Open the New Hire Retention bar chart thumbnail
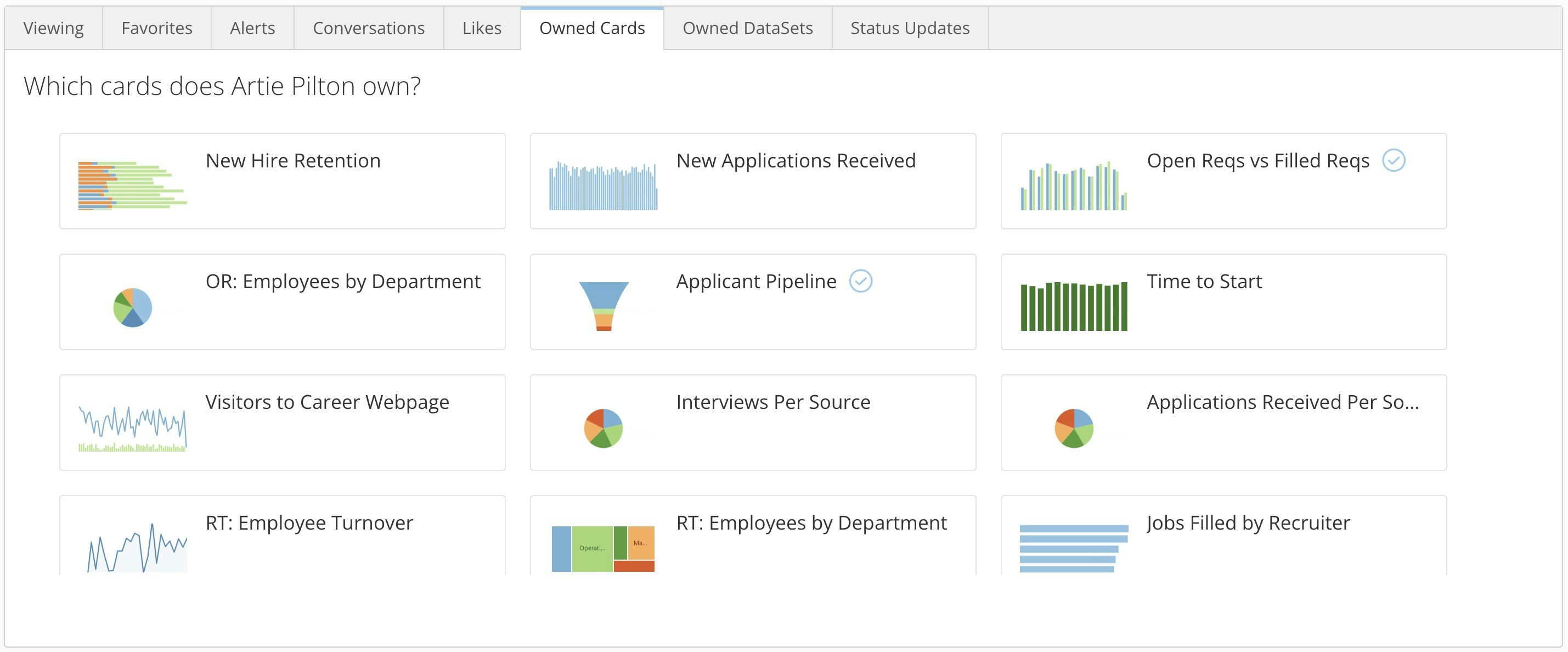 132,186
